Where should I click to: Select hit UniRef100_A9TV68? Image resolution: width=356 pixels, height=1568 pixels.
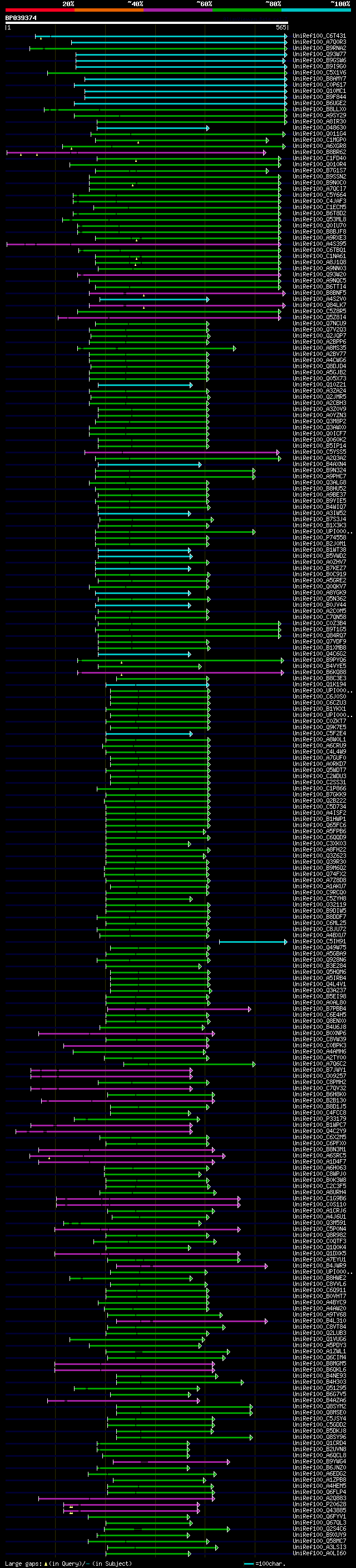[x=319, y=1314]
